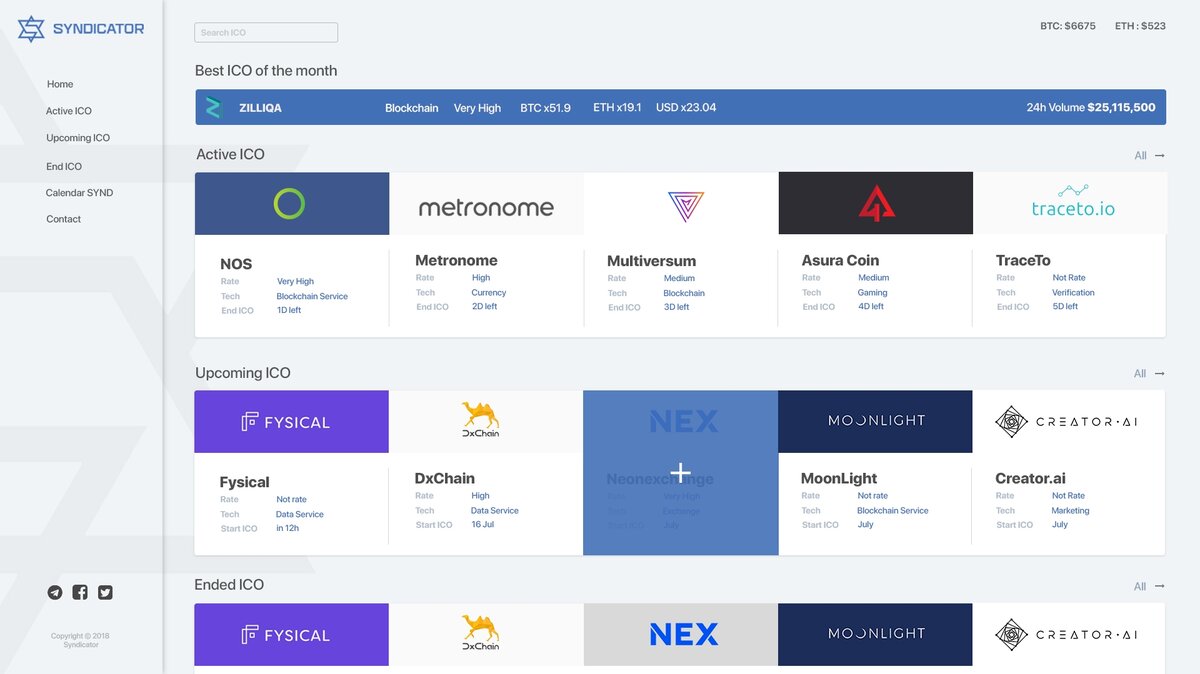The height and width of the screenshot is (674, 1200).
Task: Click the Copyright © 2018 Syndicator text
Action: coord(81,640)
